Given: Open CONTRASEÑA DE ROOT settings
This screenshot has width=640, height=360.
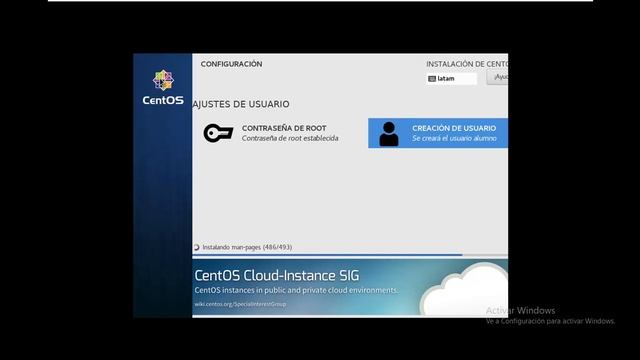Looking at the screenshot, I should click(x=271, y=133).
